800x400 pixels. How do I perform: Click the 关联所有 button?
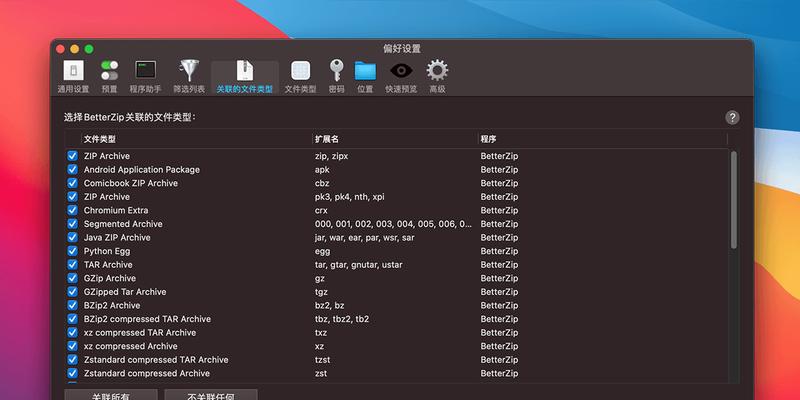111,396
